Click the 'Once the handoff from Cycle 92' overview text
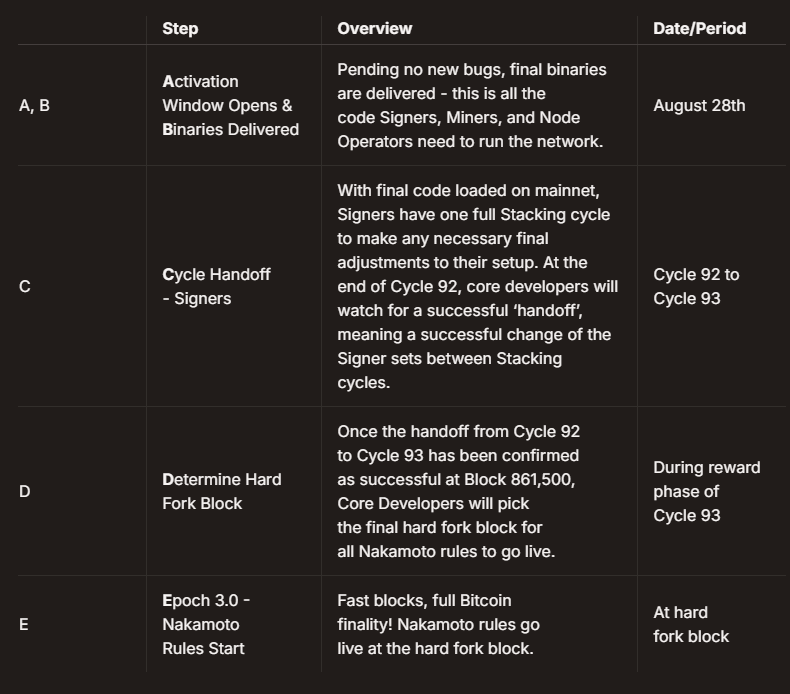 458,491
